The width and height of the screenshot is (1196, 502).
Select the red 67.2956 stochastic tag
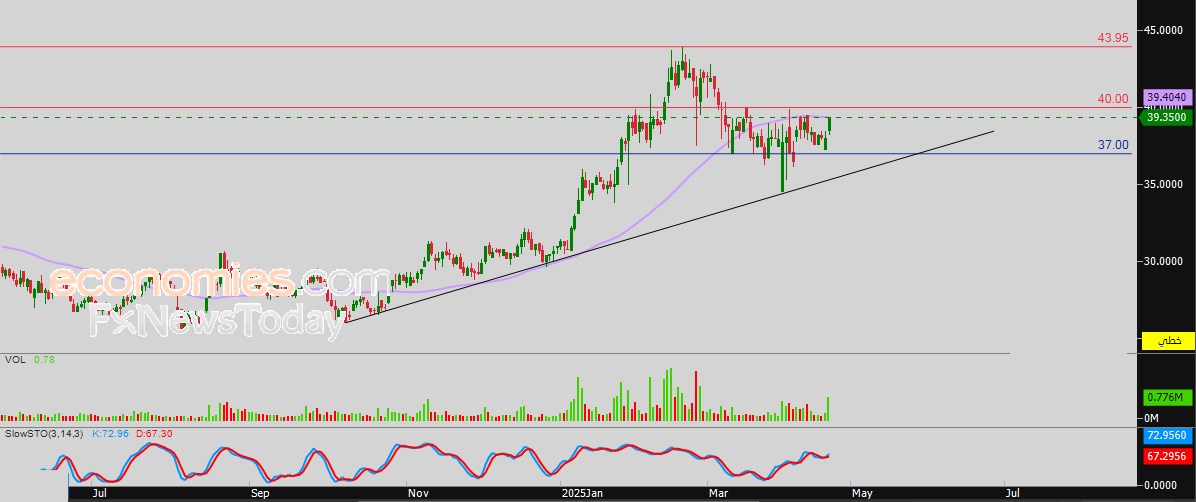(1166, 455)
